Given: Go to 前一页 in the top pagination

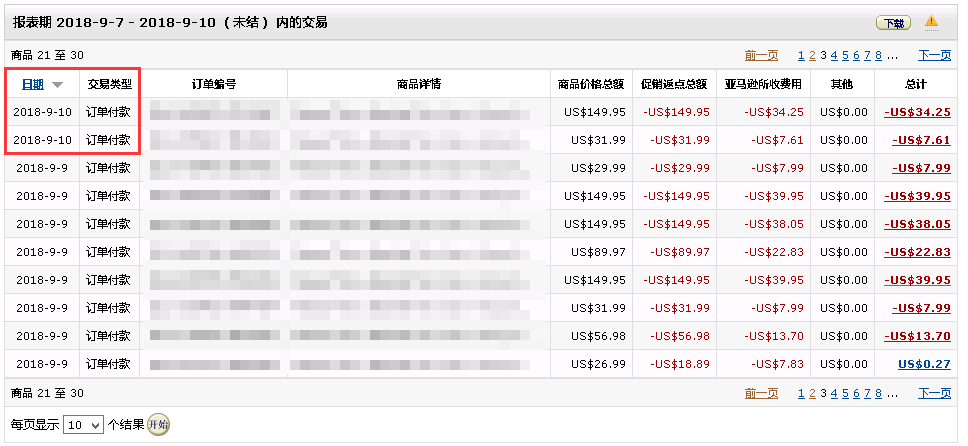Looking at the screenshot, I should [761, 56].
